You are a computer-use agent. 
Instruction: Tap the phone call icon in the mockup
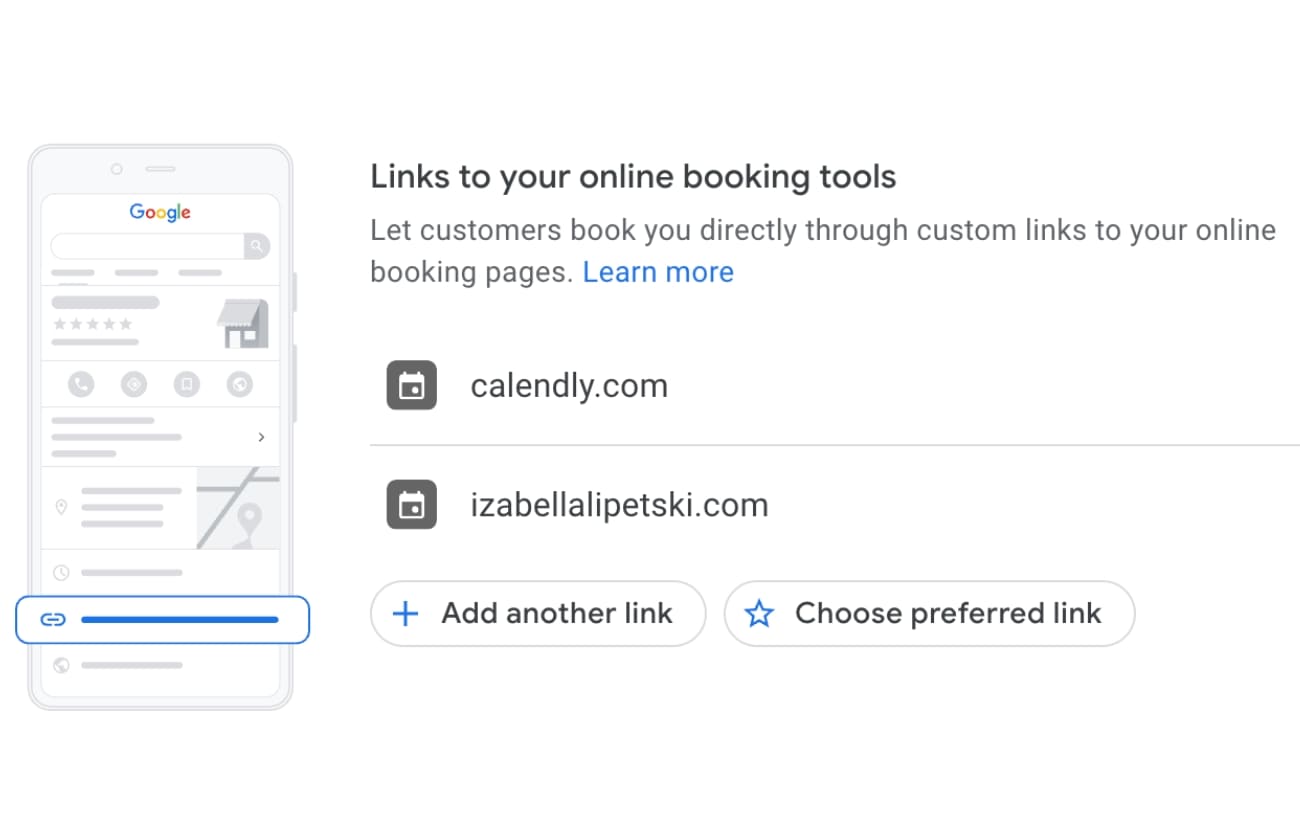(81, 383)
